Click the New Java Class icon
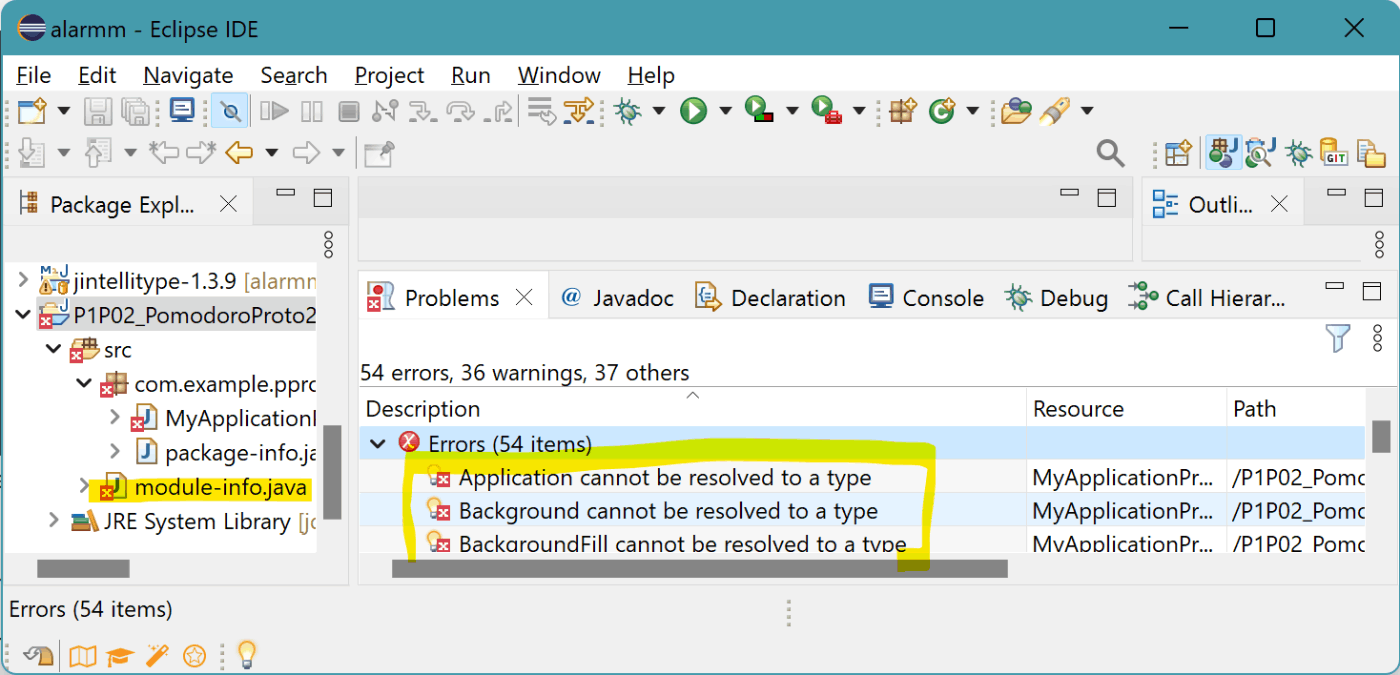 (x=941, y=110)
